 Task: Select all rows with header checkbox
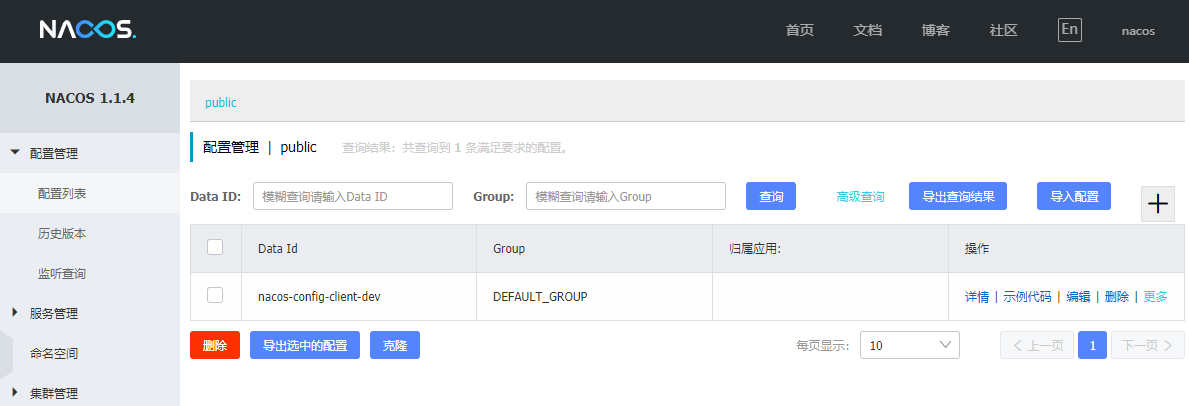click(215, 247)
